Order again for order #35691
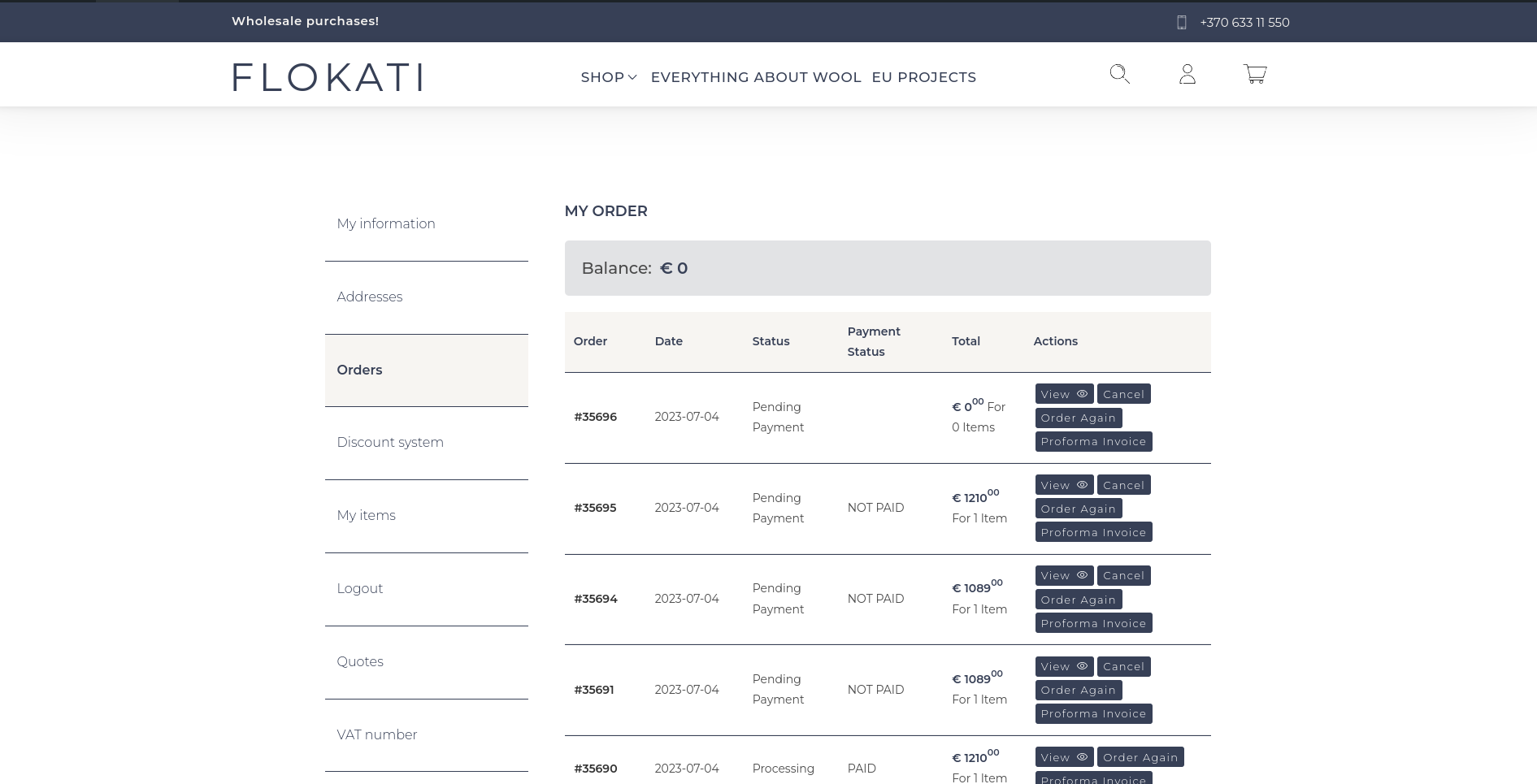The width and height of the screenshot is (1537, 784). tap(1079, 690)
